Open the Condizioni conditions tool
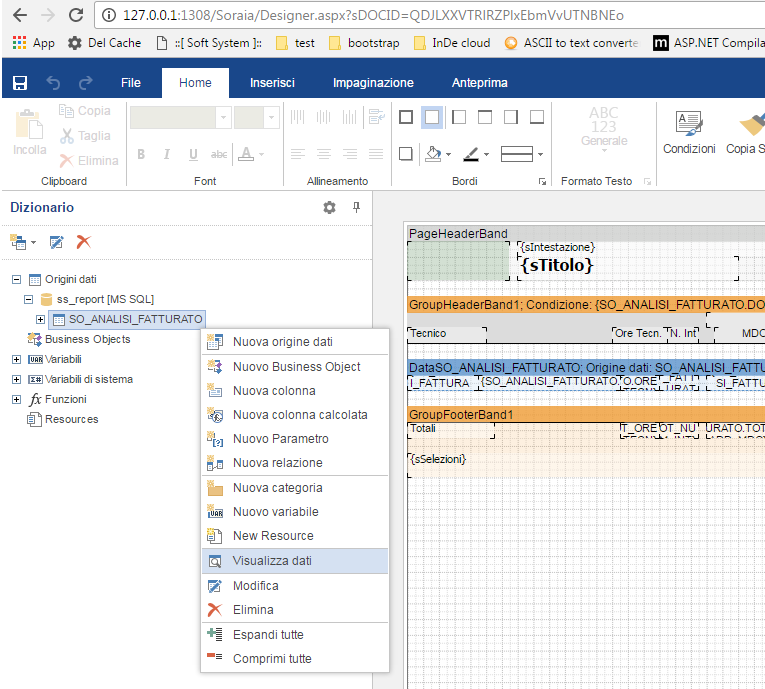765x689 pixels. 689,132
